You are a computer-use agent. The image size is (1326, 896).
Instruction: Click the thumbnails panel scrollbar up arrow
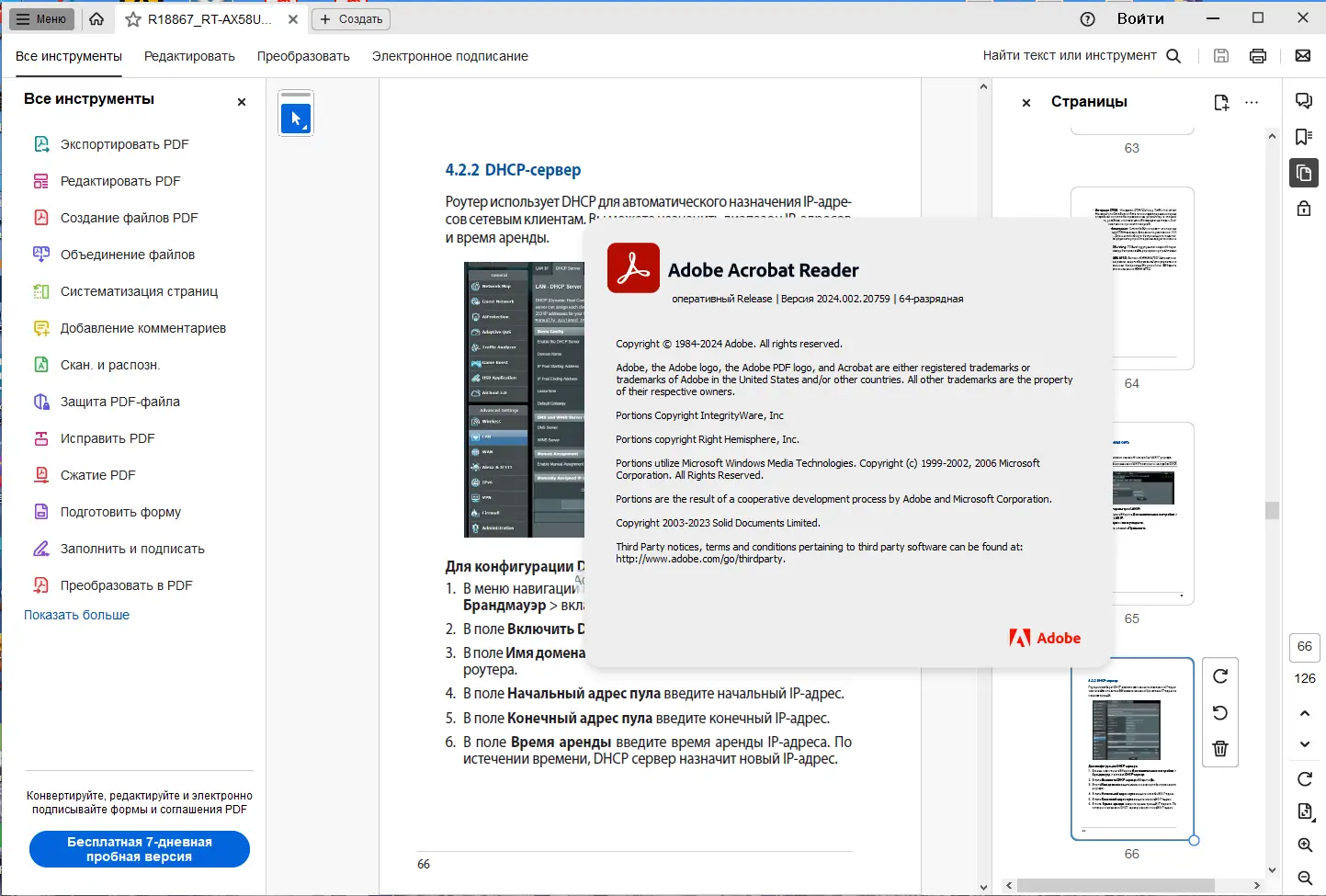click(x=1272, y=136)
